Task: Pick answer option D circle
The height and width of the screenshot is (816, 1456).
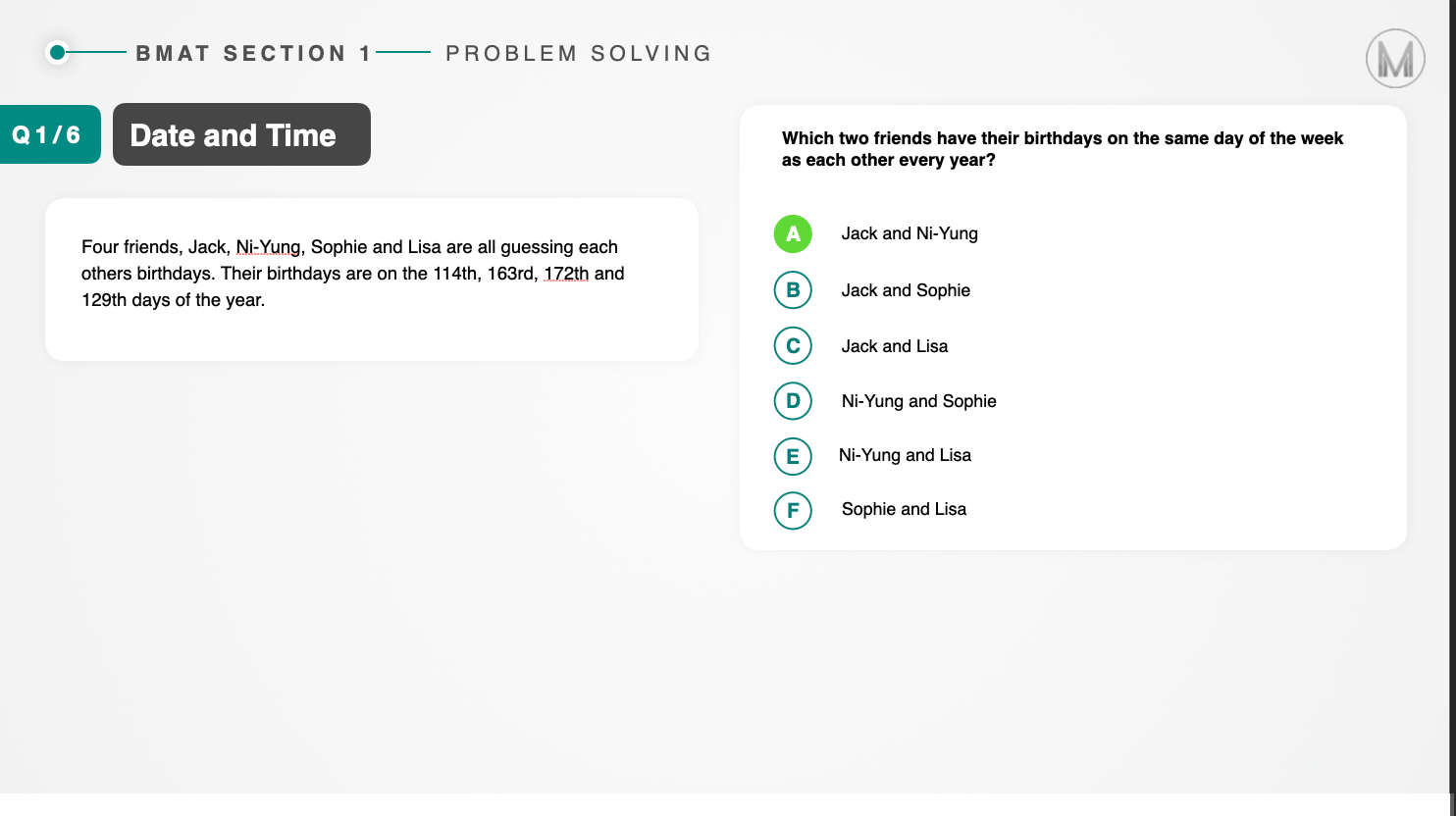Action: click(793, 401)
